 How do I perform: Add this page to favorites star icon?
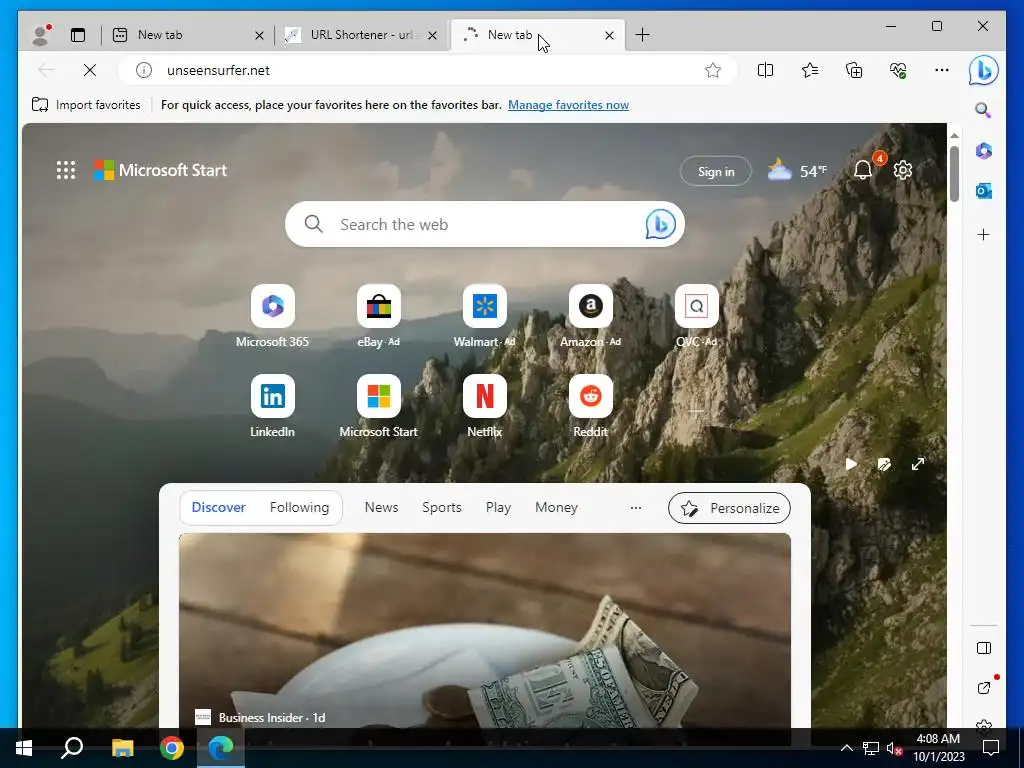(712, 70)
